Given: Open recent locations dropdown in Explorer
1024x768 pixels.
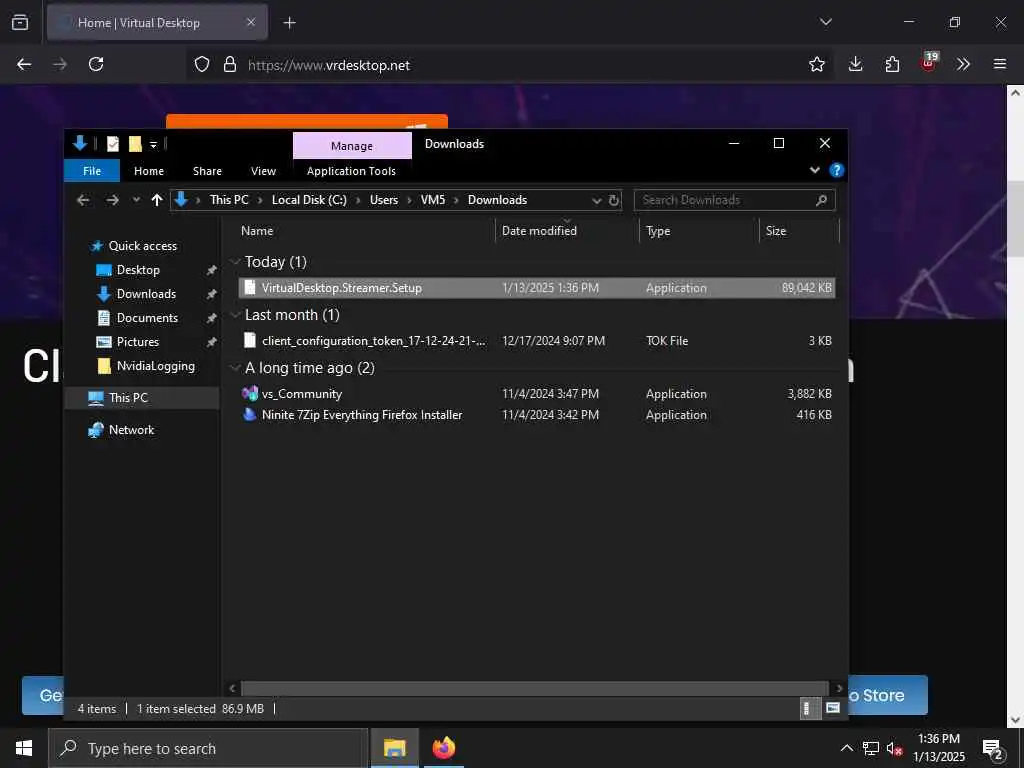Looking at the screenshot, I should (136, 200).
